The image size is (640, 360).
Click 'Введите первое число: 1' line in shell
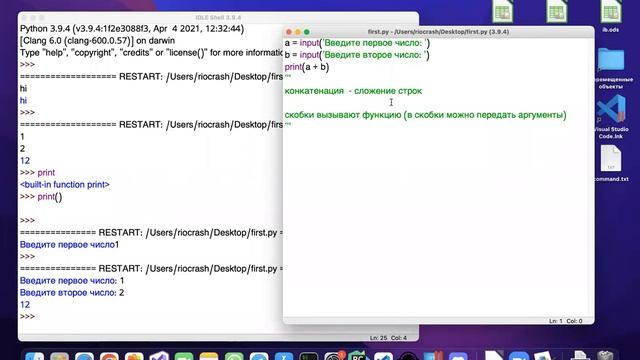72,281
